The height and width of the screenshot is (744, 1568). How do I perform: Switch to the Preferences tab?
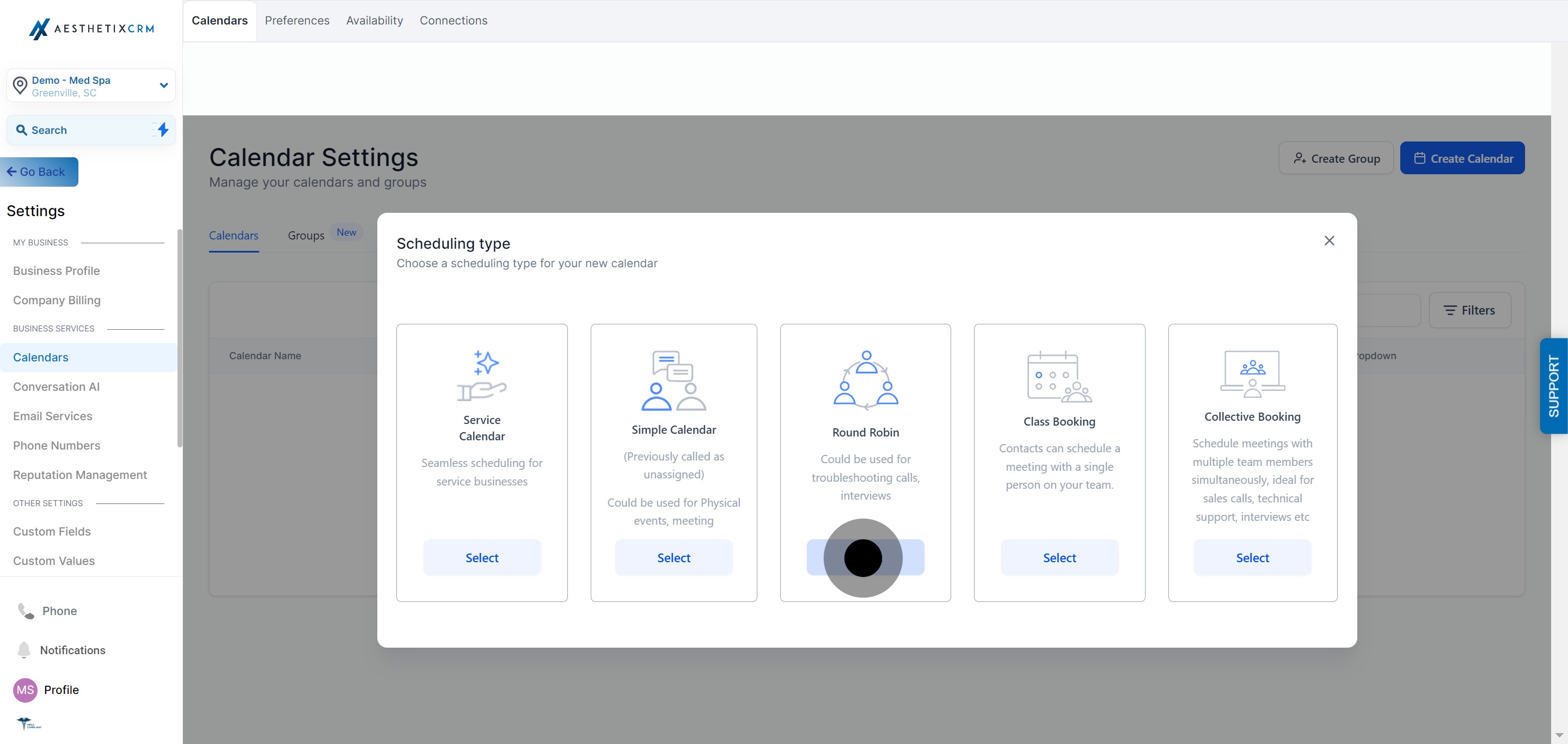pos(297,21)
